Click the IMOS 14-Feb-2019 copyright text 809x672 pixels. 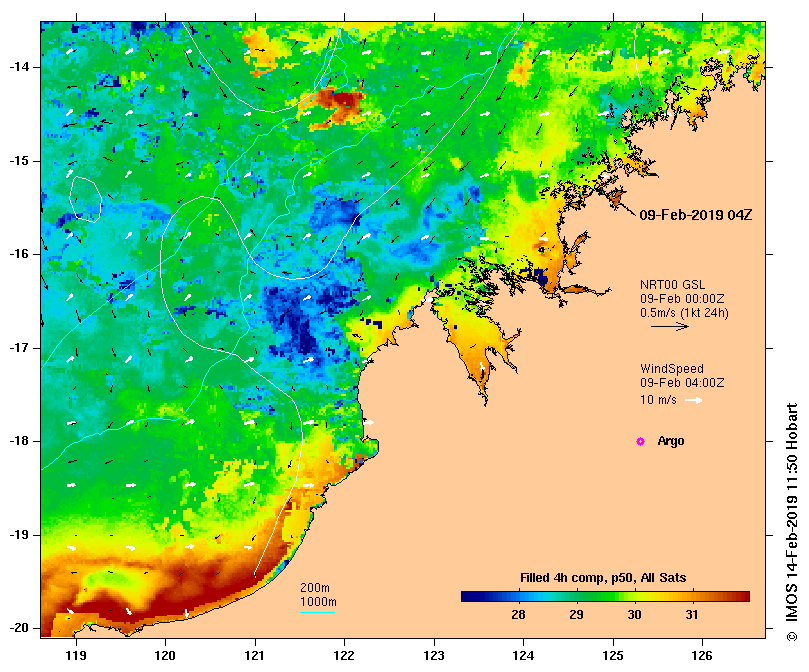pyautogui.click(x=792, y=522)
